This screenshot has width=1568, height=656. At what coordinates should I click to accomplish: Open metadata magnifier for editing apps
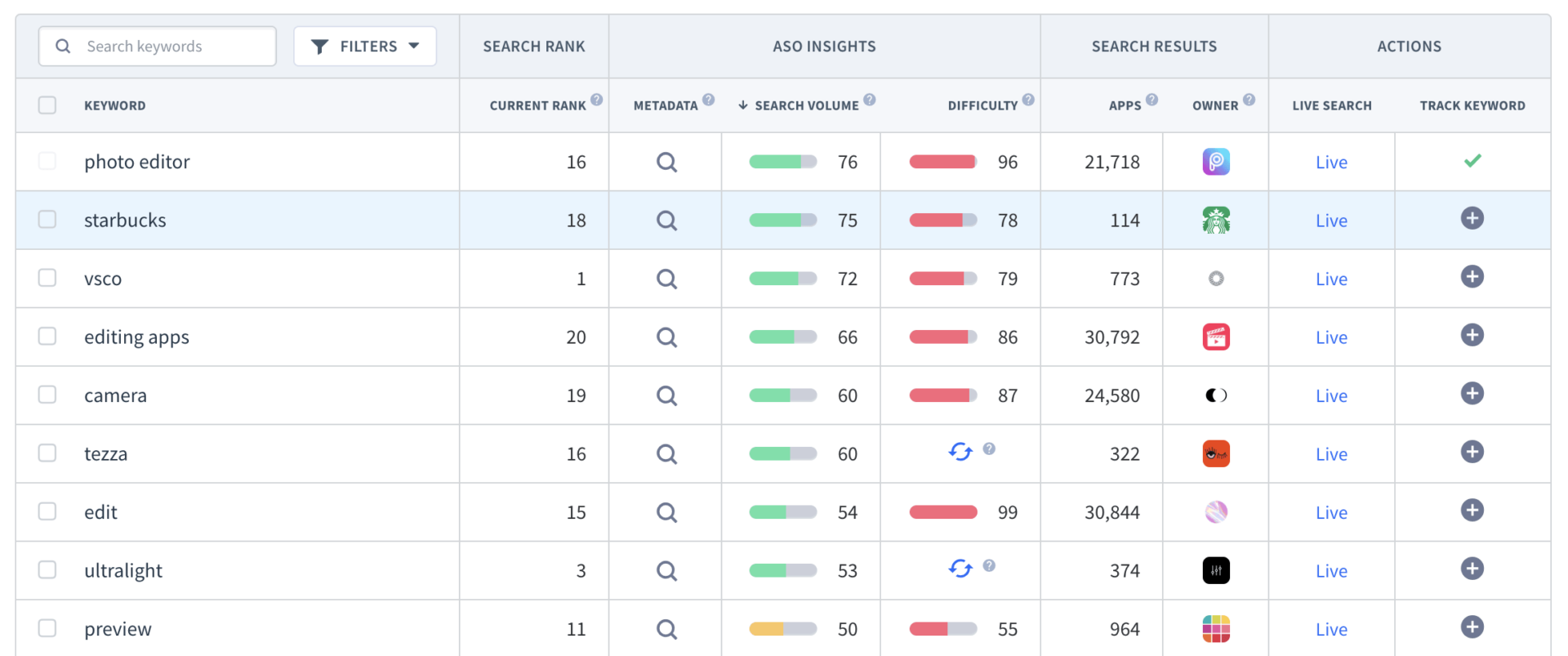[666, 337]
